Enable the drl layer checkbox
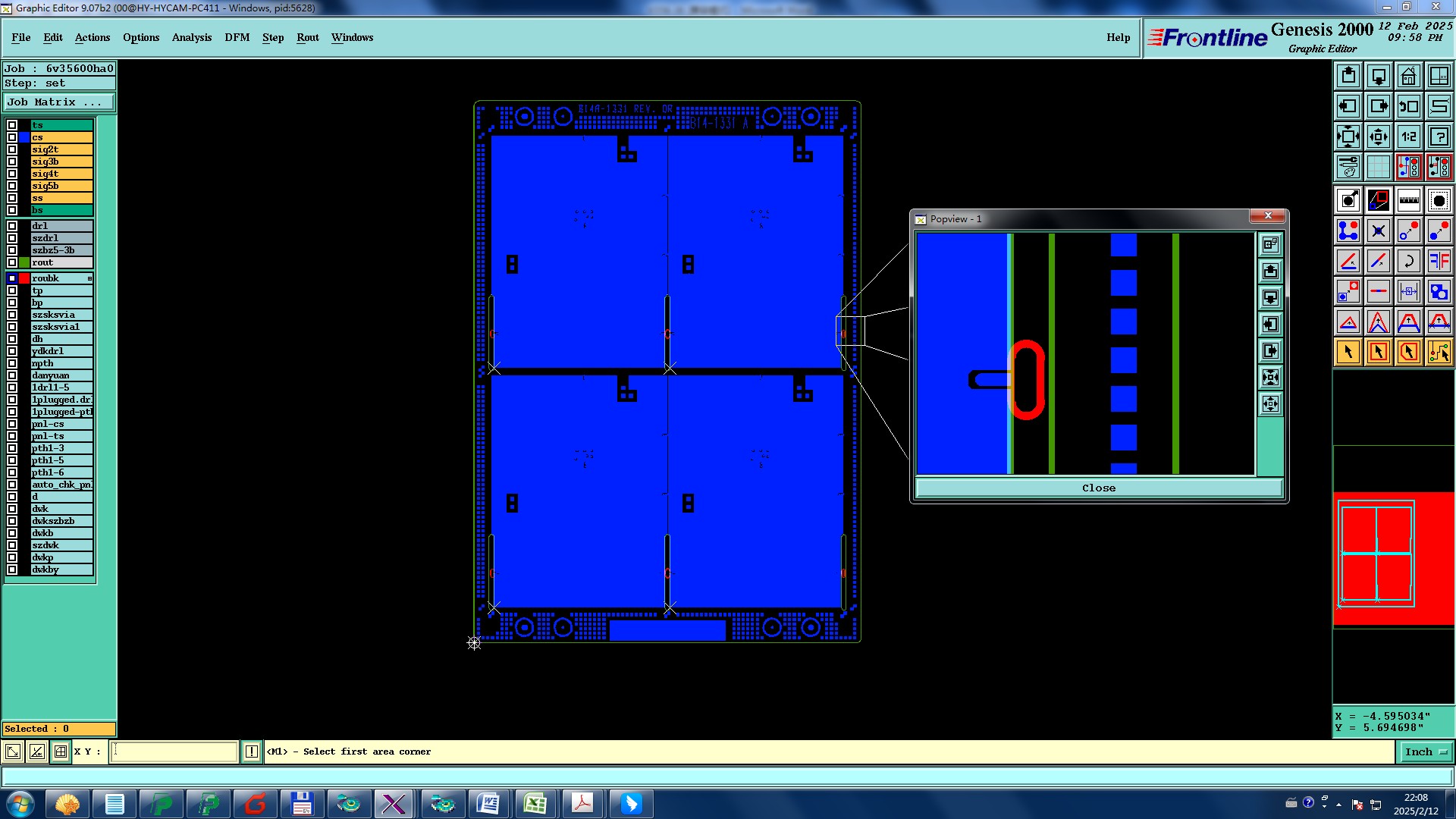This screenshot has height=819, width=1456. (x=12, y=226)
